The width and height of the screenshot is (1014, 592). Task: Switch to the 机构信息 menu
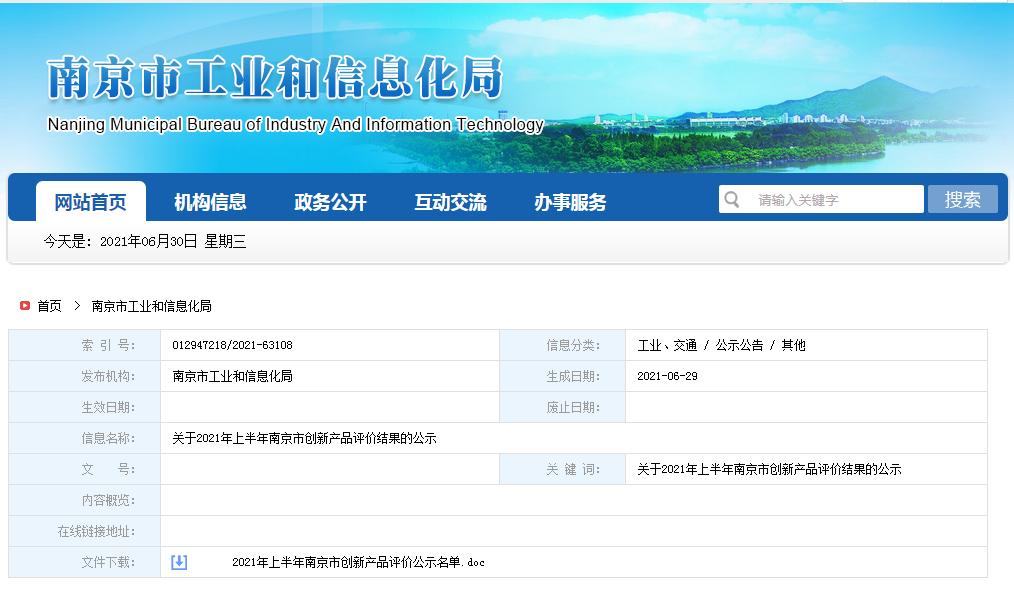(210, 202)
